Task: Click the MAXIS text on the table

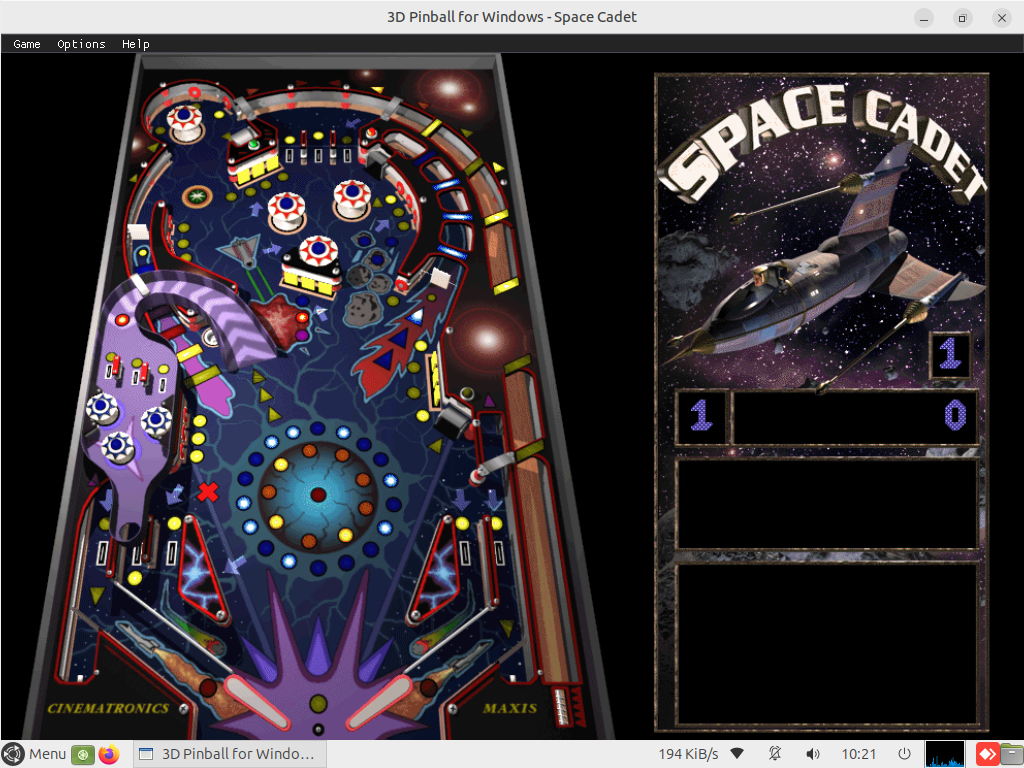Action: 509,708
